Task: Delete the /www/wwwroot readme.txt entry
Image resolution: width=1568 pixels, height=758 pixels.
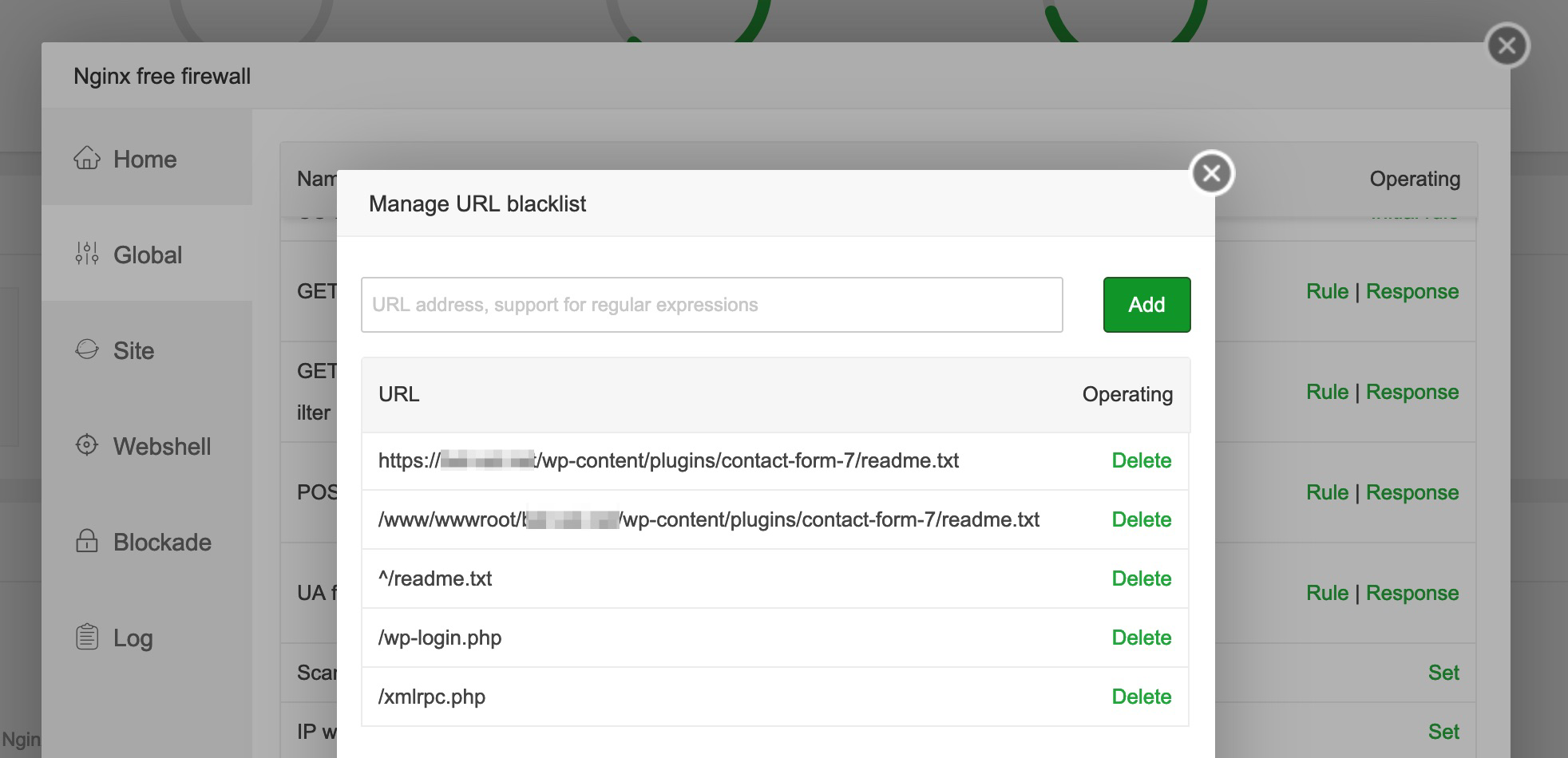Action: [1141, 519]
